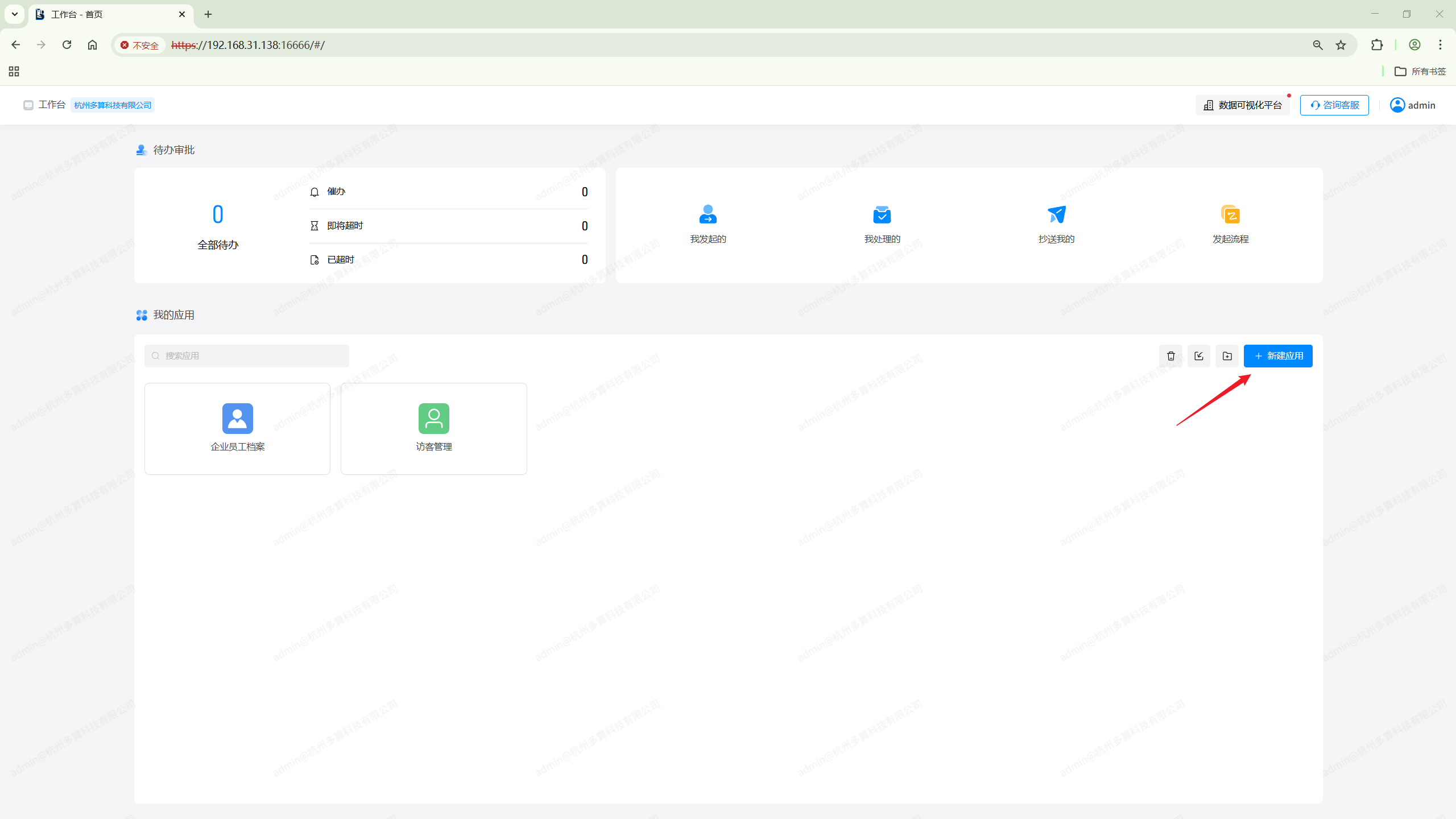Viewport: 1456px width, 819px height.
Task: Click the 新建应用 button
Action: tap(1277, 356)
